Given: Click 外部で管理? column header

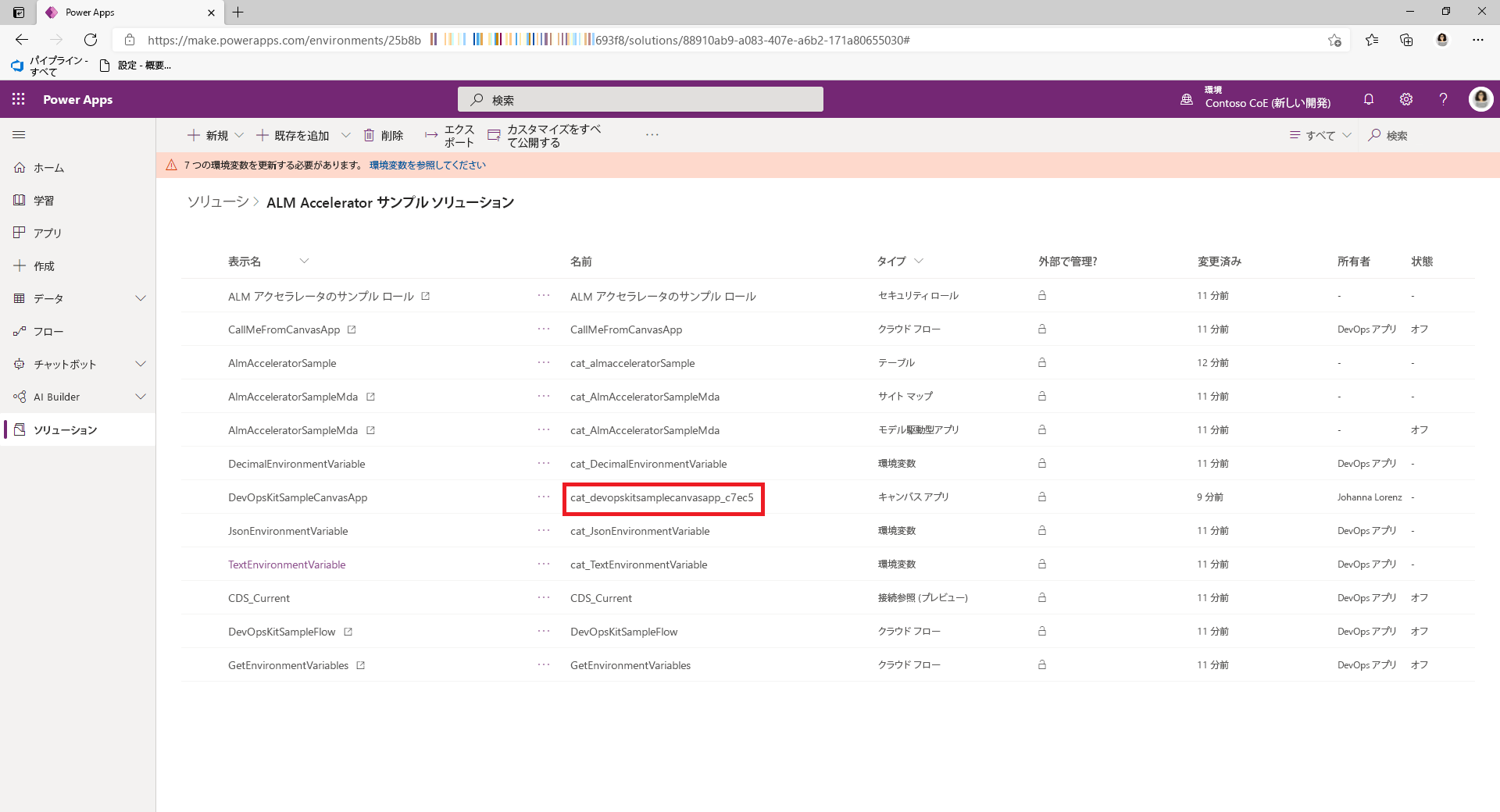Looking at the screenshot, I should 1068,262.
